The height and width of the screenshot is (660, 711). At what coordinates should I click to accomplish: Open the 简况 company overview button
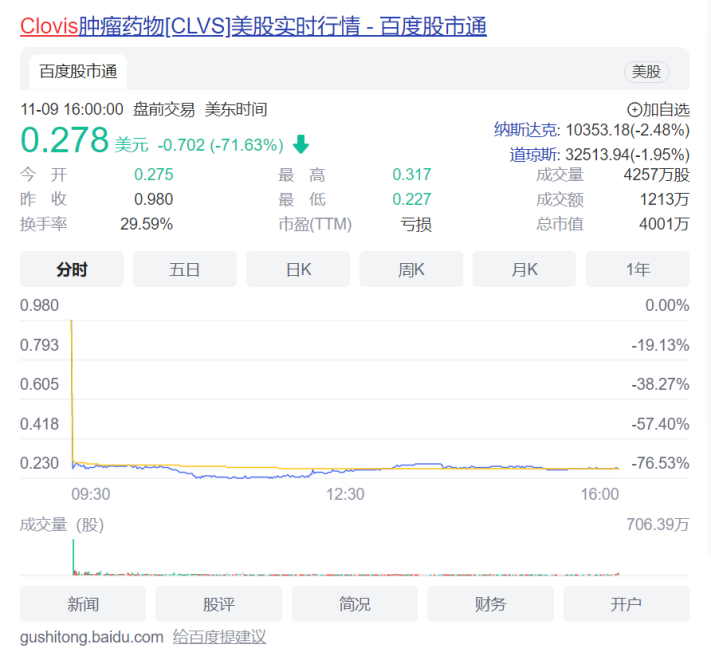(354, 604)
